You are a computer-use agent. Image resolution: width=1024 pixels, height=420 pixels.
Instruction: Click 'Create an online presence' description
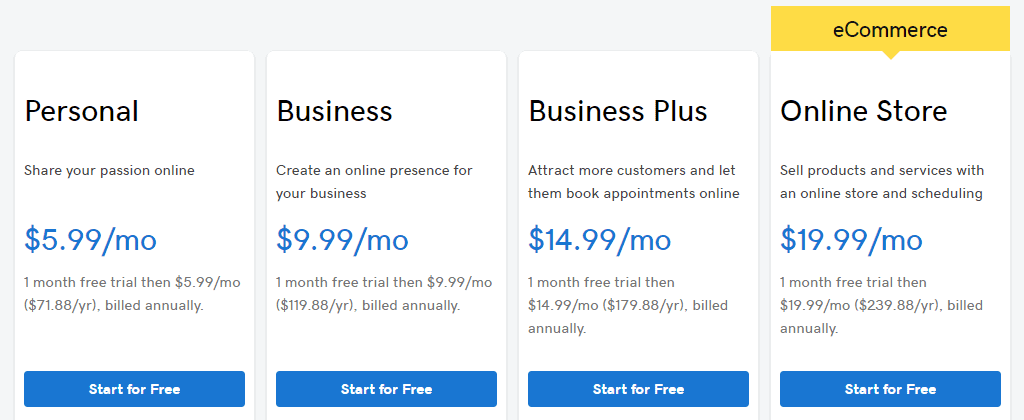pos(374,182)
